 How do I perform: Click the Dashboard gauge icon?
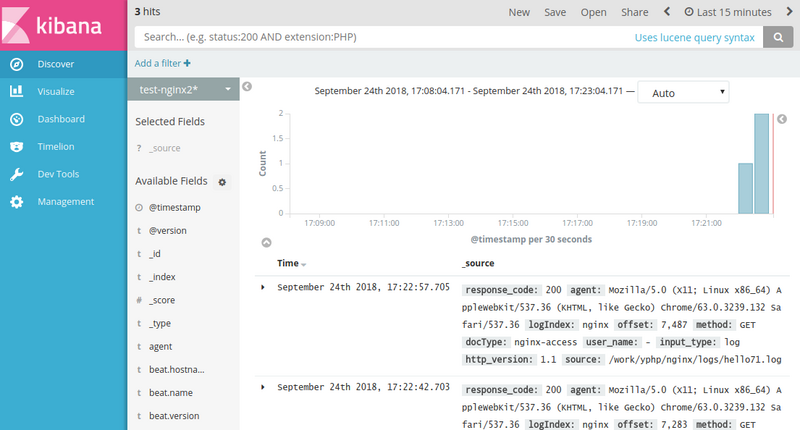point(16,119)
